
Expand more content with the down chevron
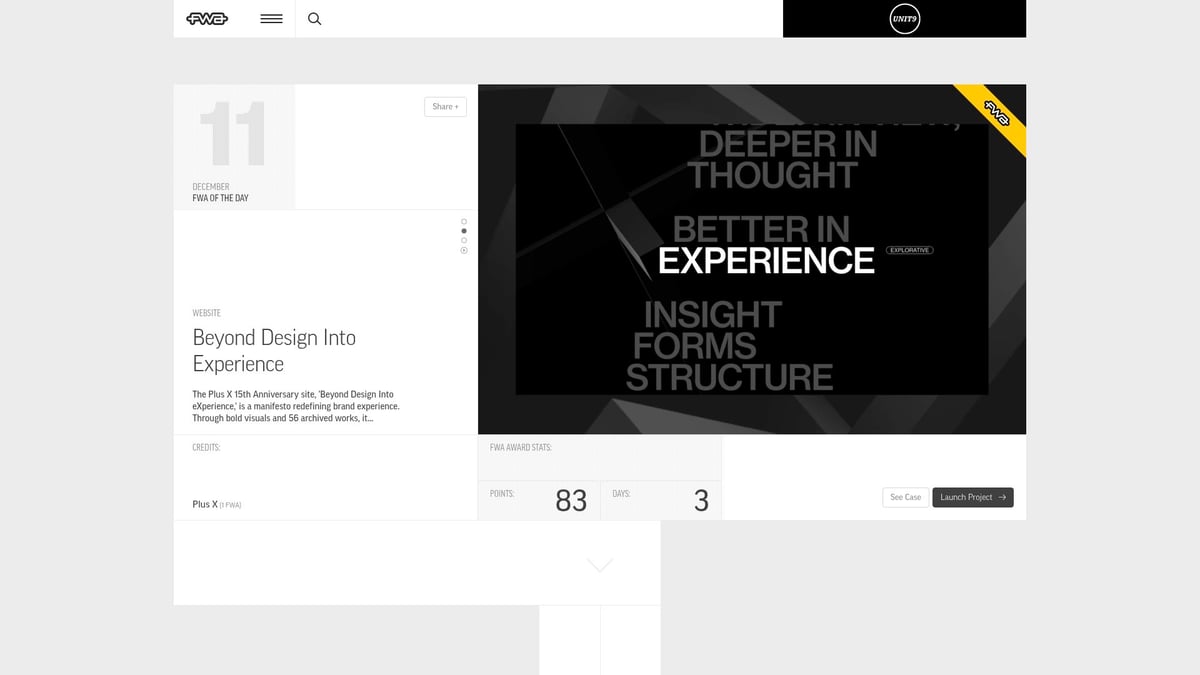(x=599, y=564)
